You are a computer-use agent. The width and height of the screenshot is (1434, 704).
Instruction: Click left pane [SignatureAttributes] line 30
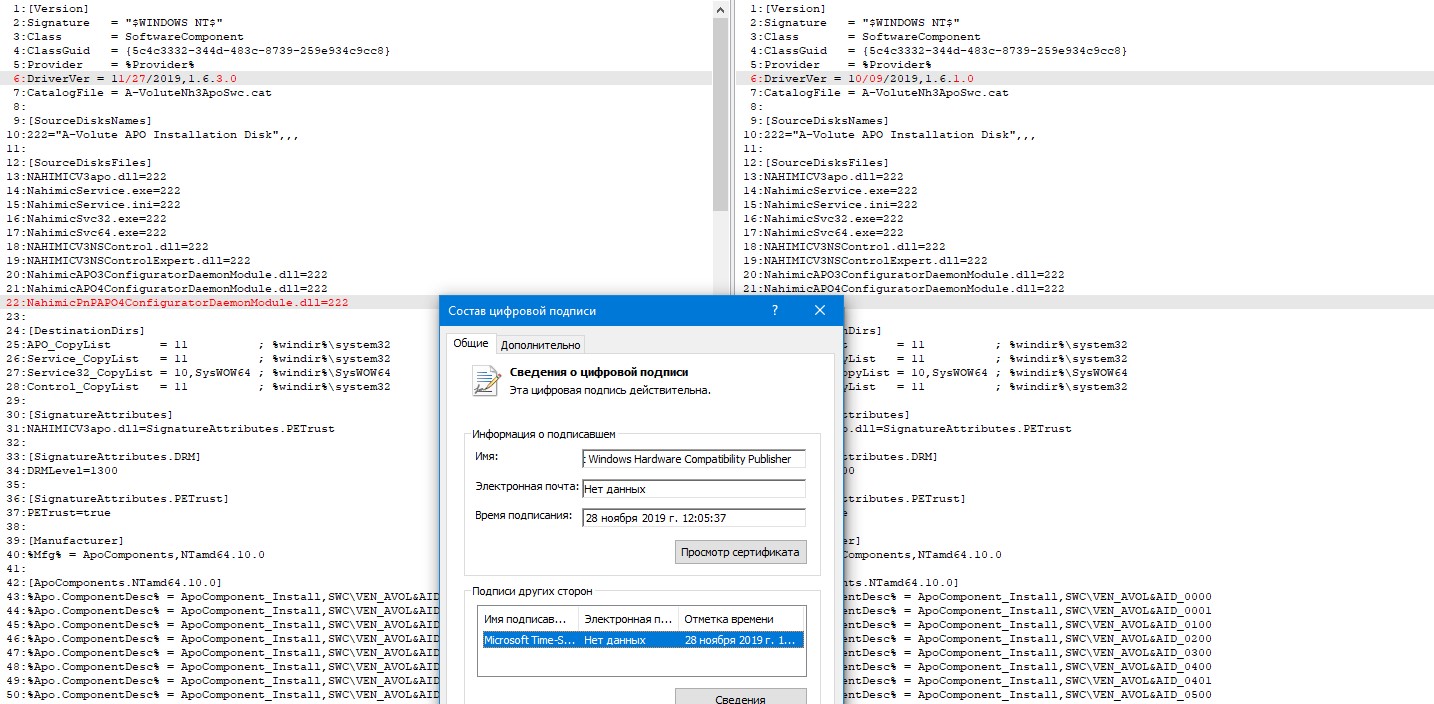point(89,414)
